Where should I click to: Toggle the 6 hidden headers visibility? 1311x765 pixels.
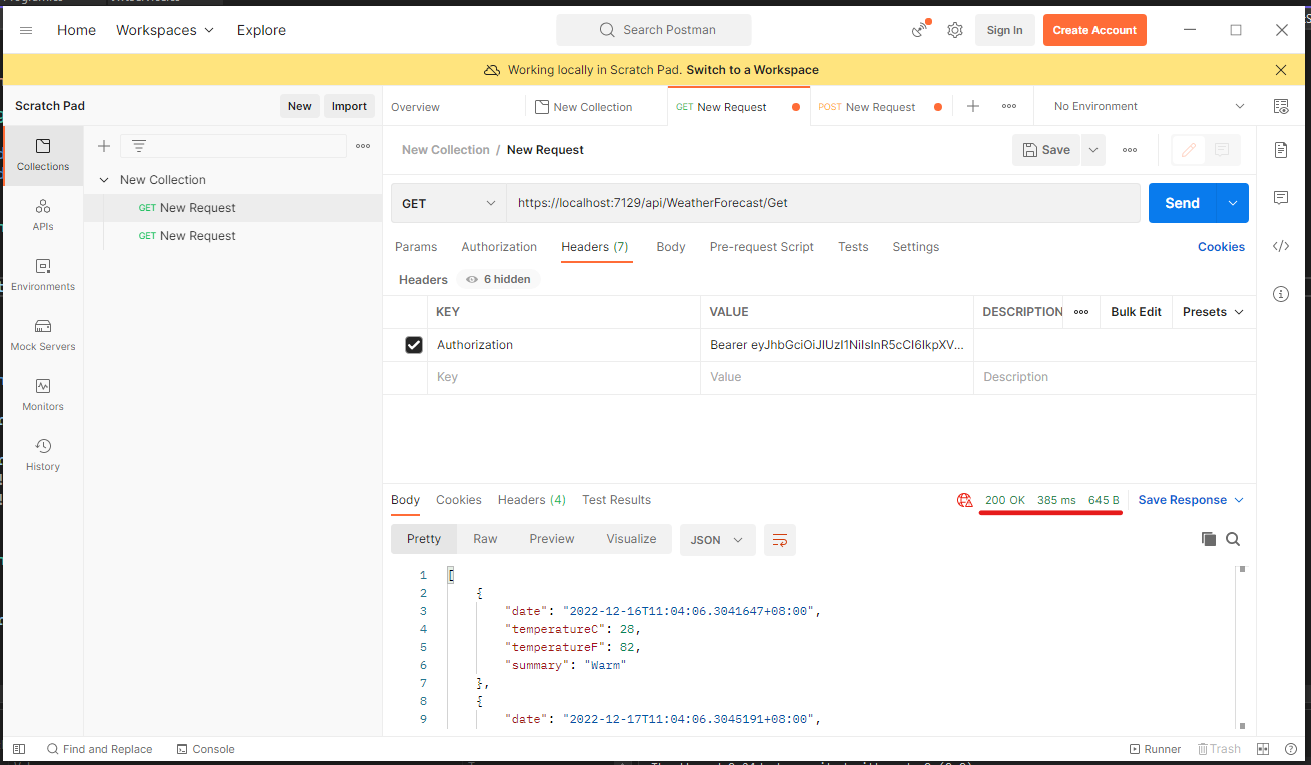(x=498, y=280)
